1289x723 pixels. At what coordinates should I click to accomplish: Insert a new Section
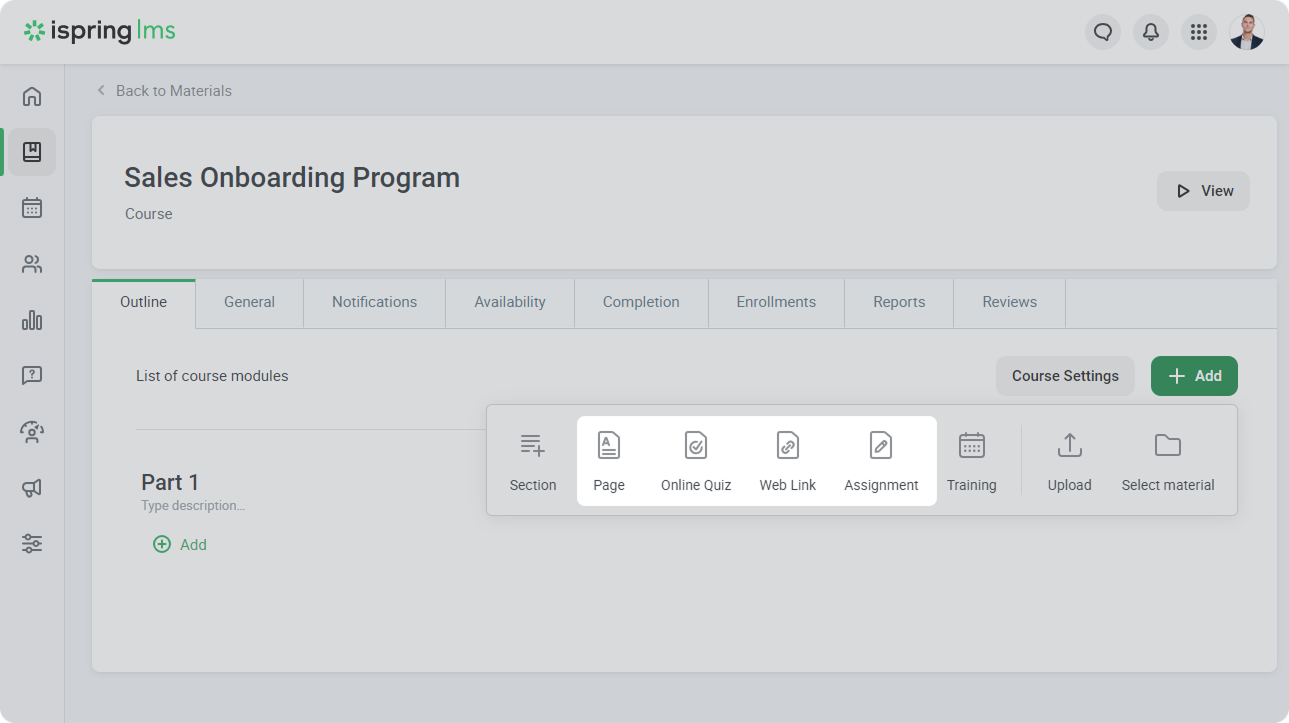coord(532,461)
